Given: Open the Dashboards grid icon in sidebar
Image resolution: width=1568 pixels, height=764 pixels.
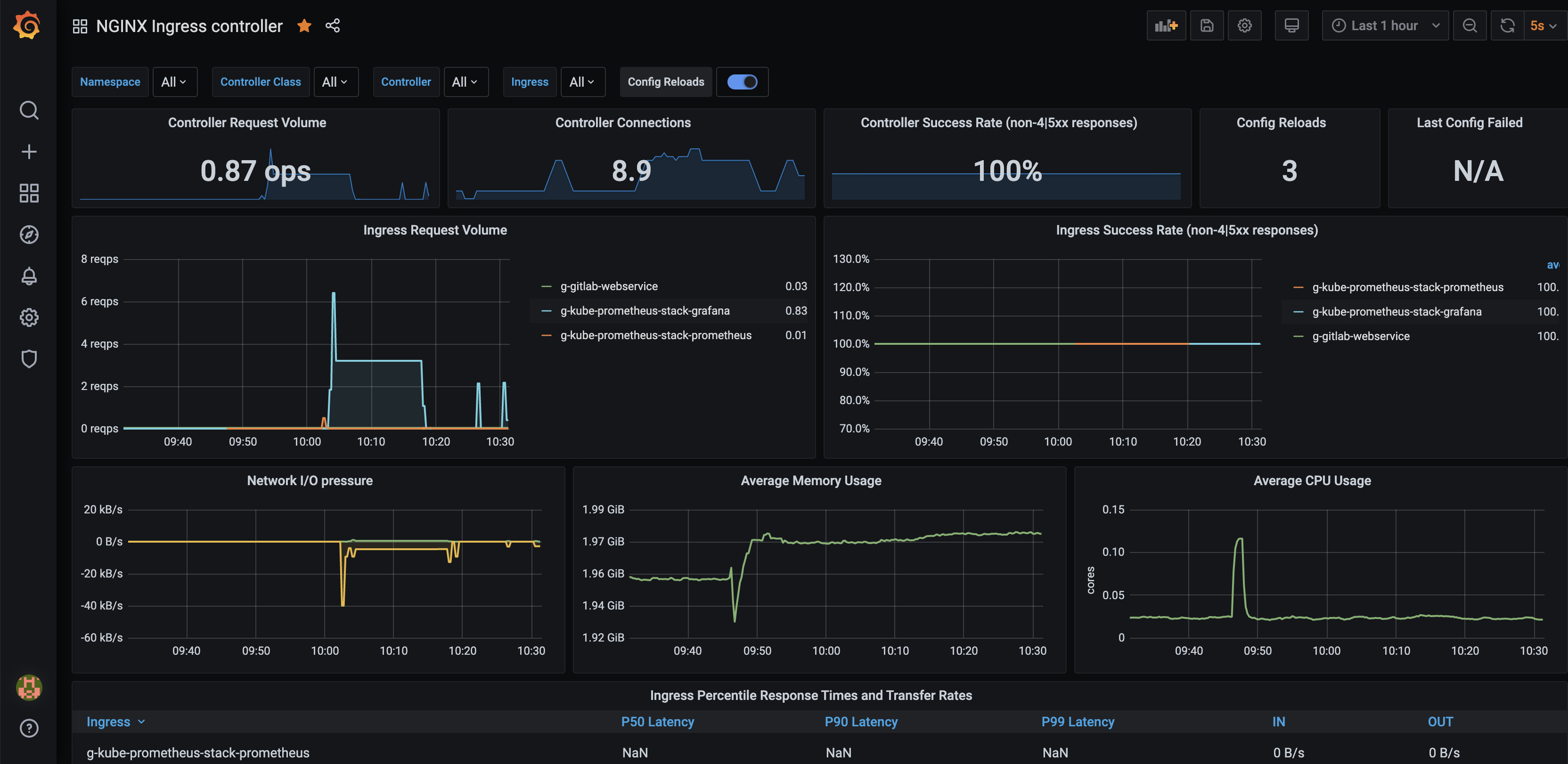Looking at the screenshot, I should click(x=29, y=193).
